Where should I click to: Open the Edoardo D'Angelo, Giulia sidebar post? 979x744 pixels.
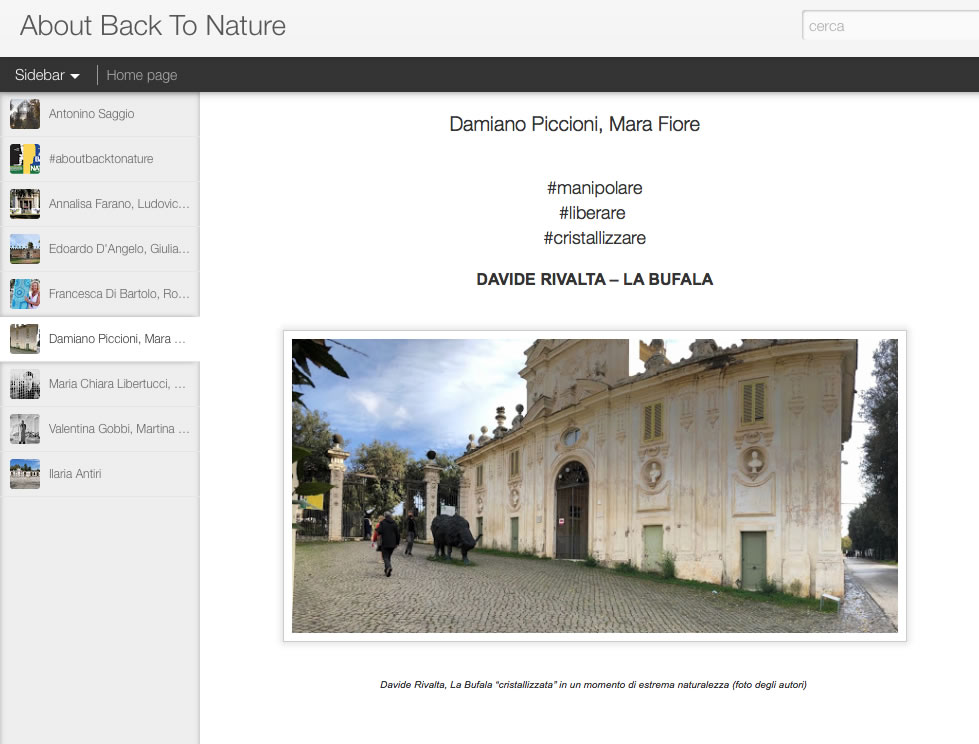pyautogui.click(x=118, y=249)
